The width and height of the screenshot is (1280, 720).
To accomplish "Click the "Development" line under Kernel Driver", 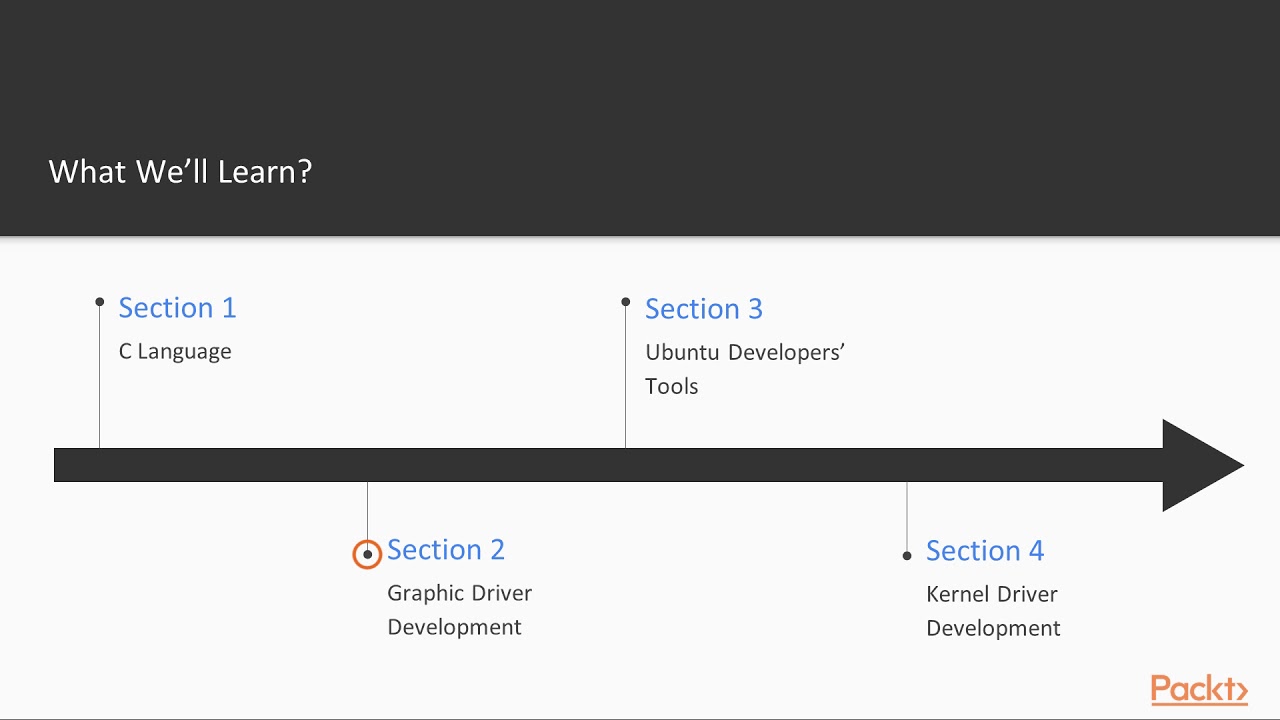I will (993, 628).
